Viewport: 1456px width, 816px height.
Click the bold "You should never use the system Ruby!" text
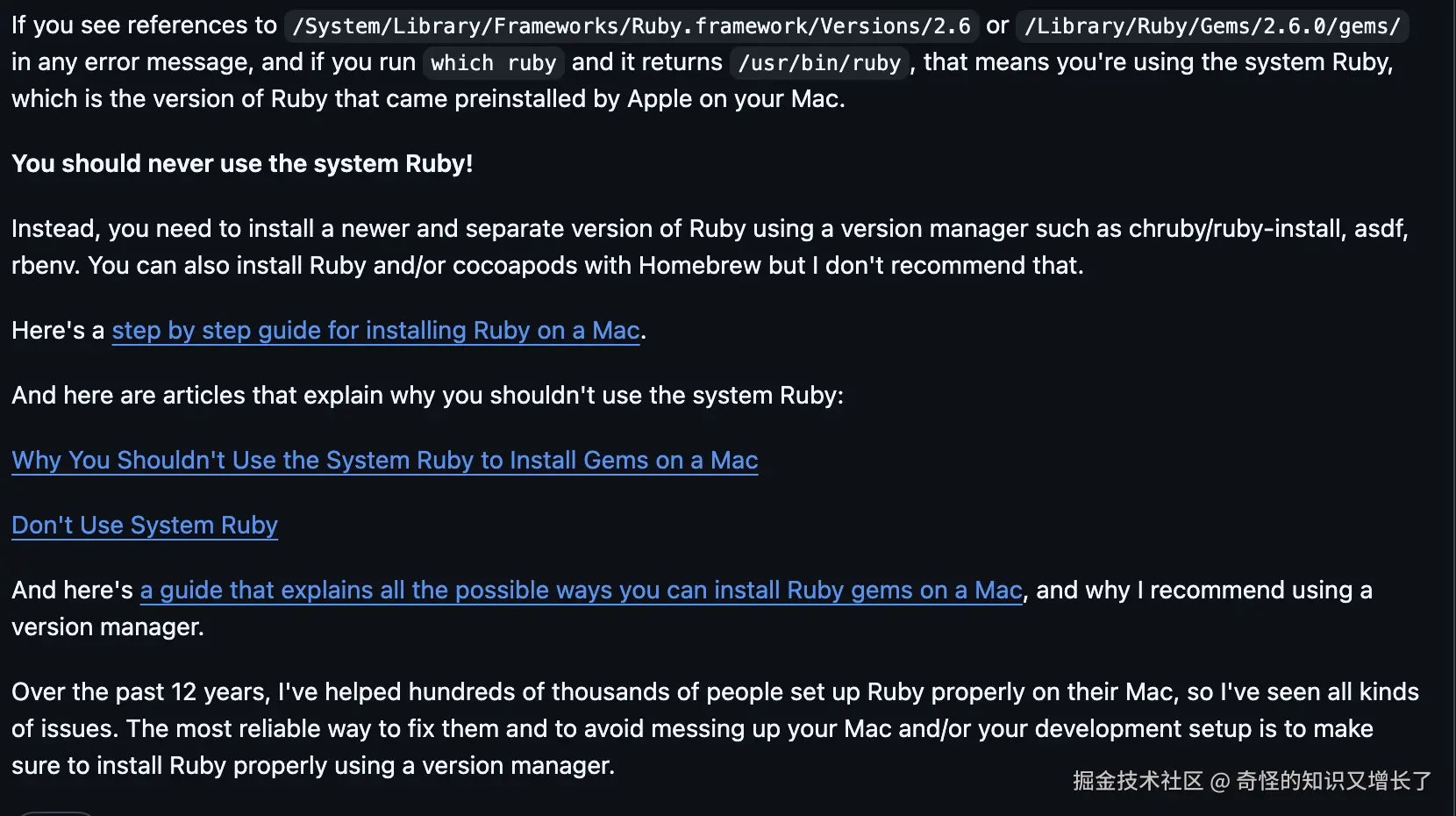tap(242, 164)
